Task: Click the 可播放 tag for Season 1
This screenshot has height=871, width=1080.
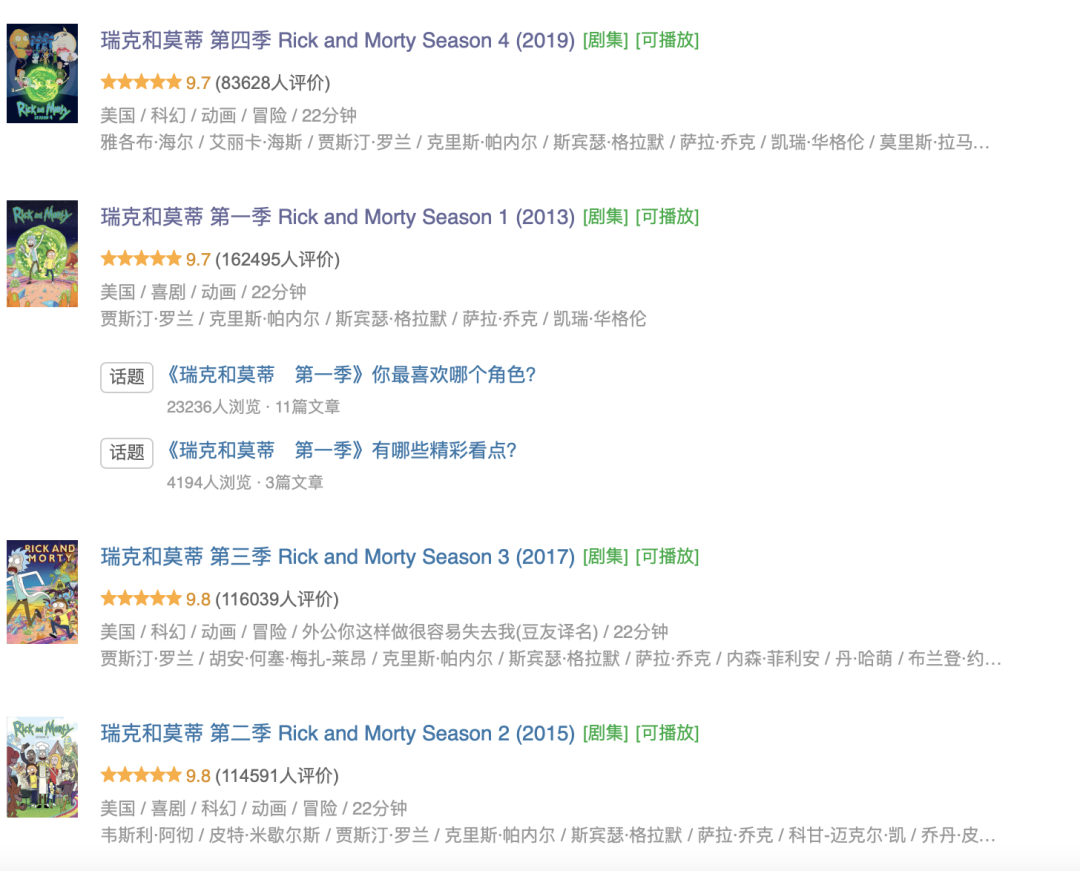Action: (x=667, y=217)
